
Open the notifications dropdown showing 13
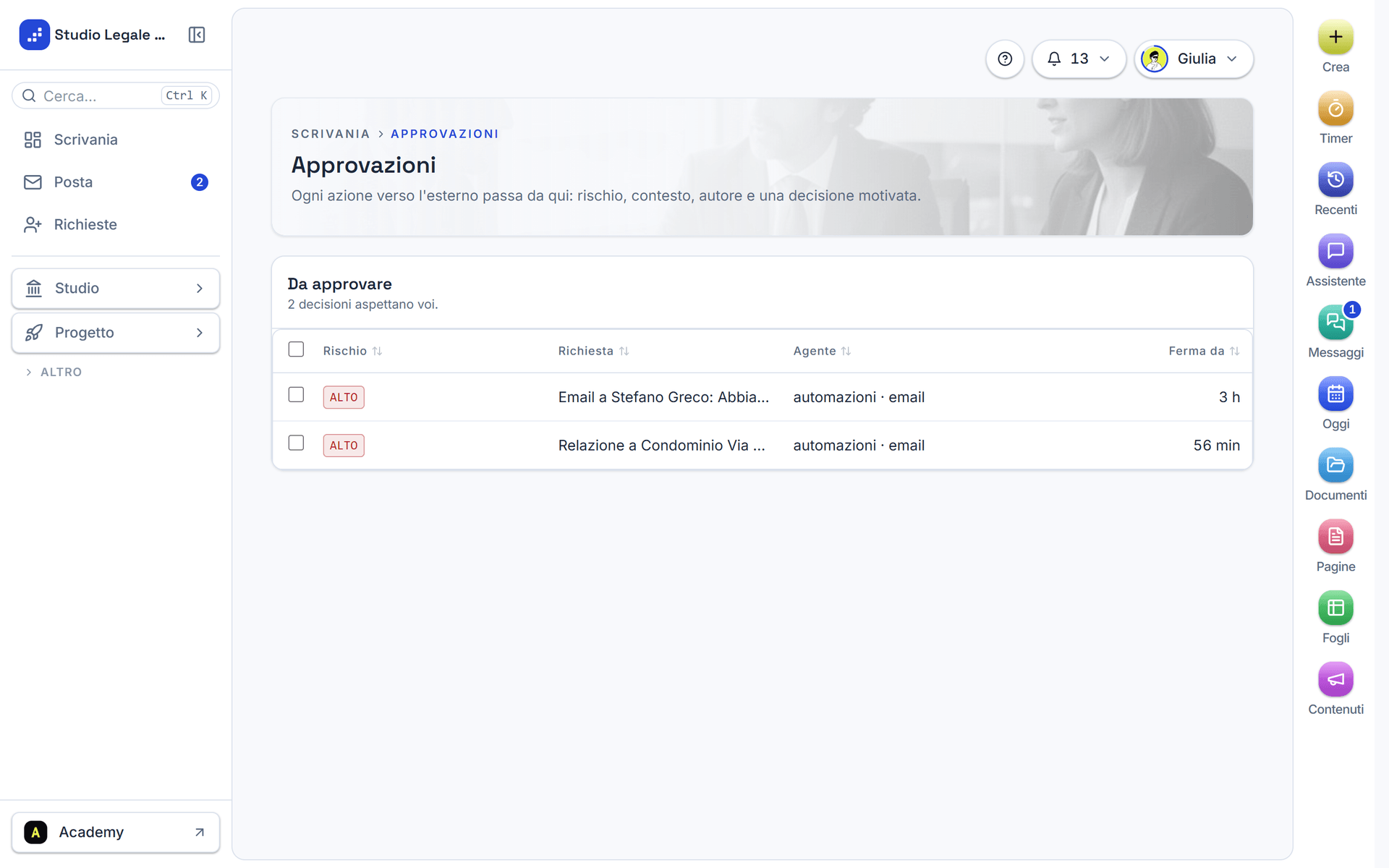(x=1079, y=59)
